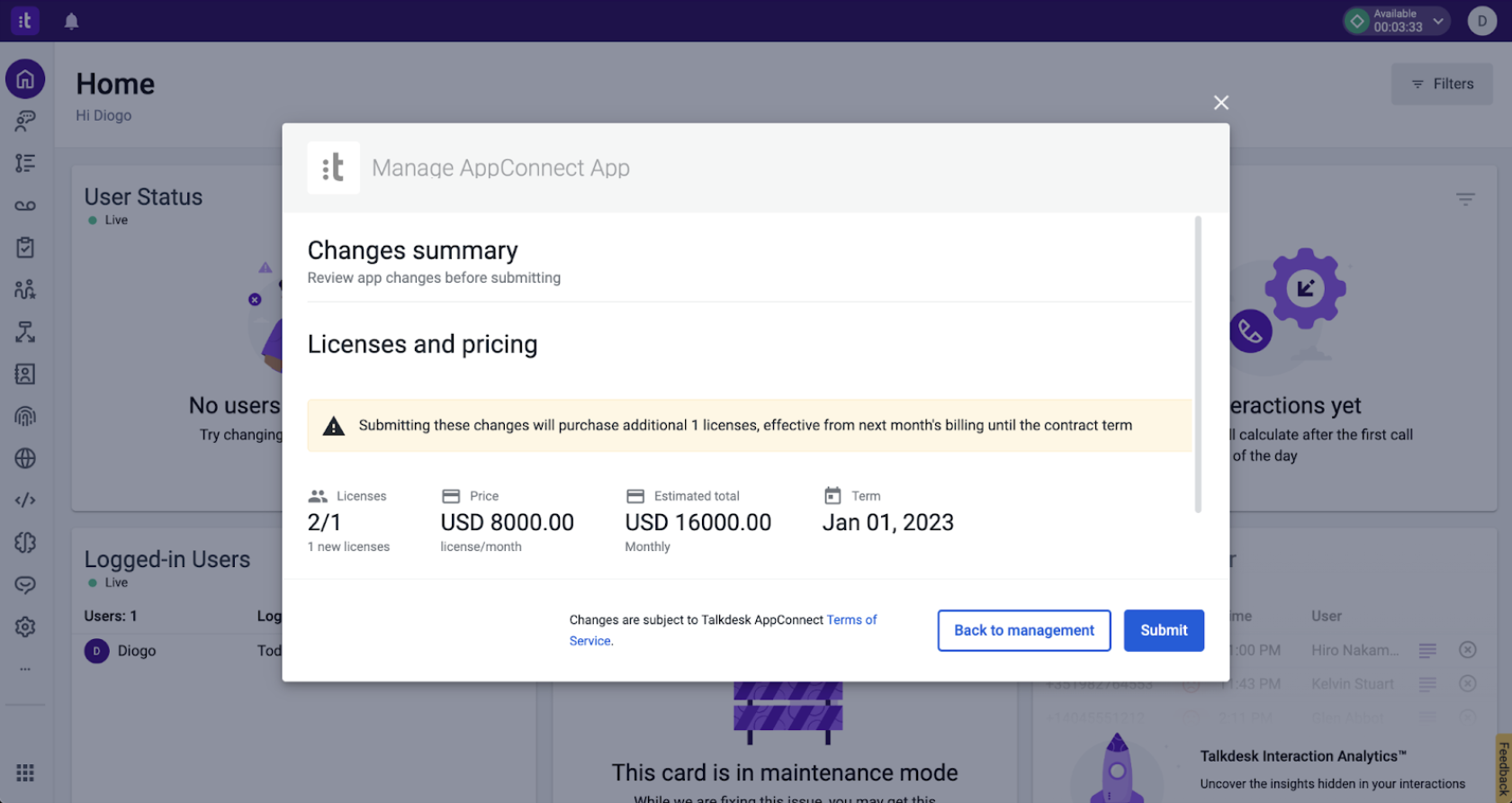Open the contacts book sidebar icon

tap(25, 374)
